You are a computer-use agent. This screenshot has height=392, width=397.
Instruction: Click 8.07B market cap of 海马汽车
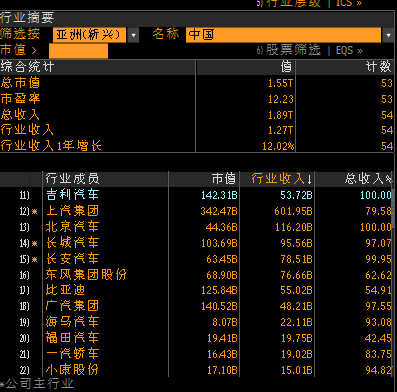[x=225, y=323]
